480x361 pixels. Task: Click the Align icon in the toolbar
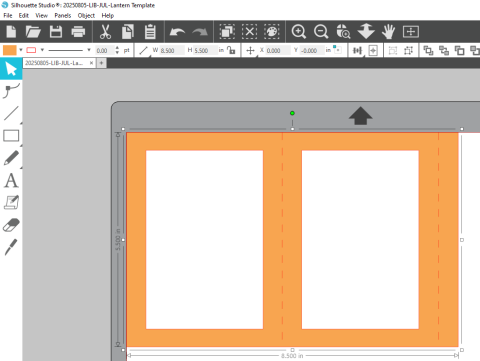point(357,51)
